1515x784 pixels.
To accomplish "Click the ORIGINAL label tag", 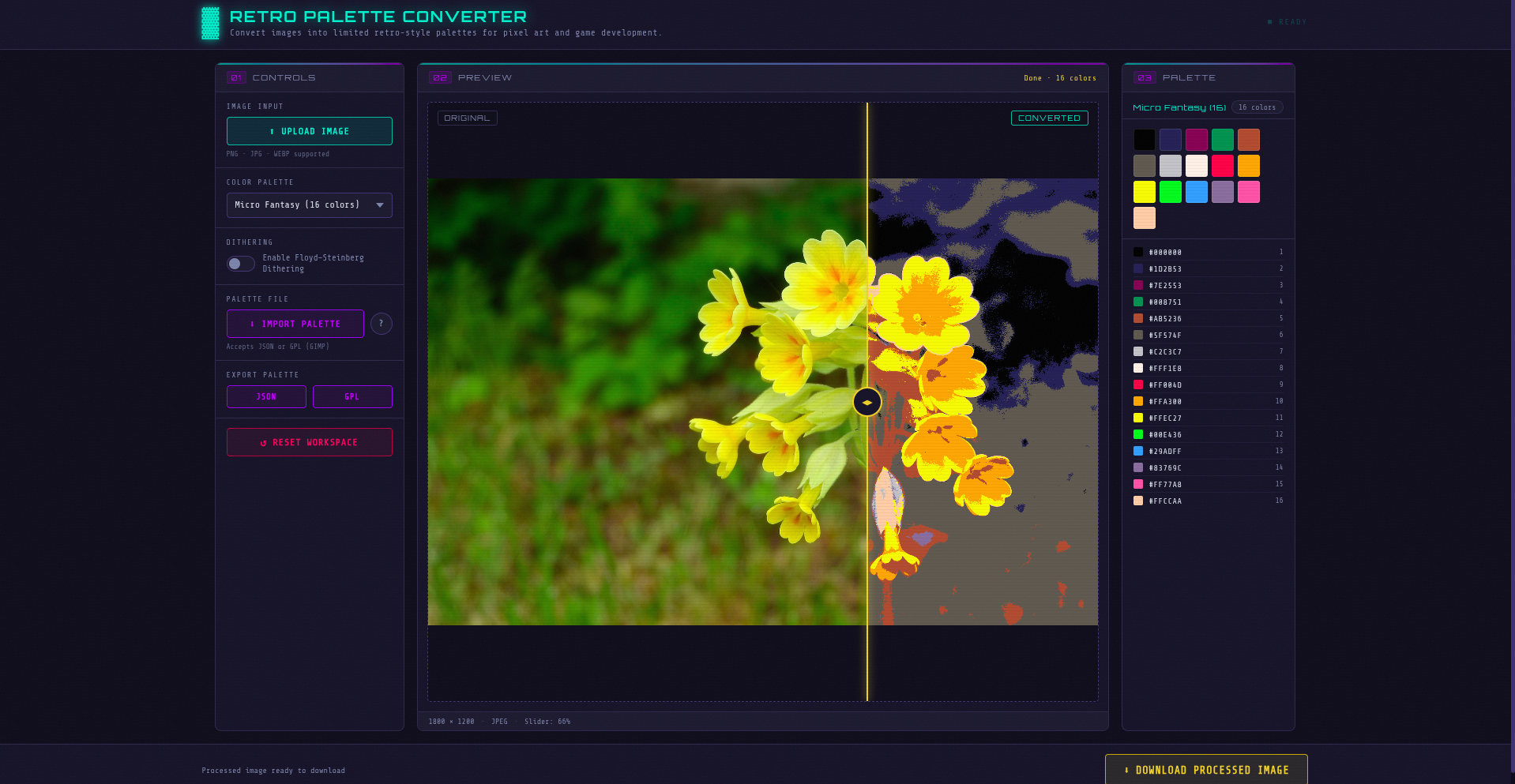I will click(x=468, y=118).
